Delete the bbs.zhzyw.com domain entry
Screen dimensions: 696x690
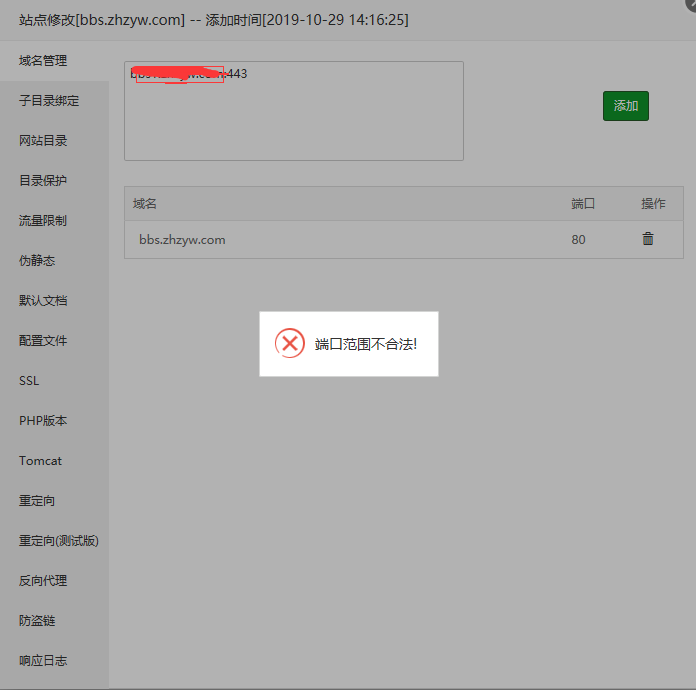click(x=648, y=239)
